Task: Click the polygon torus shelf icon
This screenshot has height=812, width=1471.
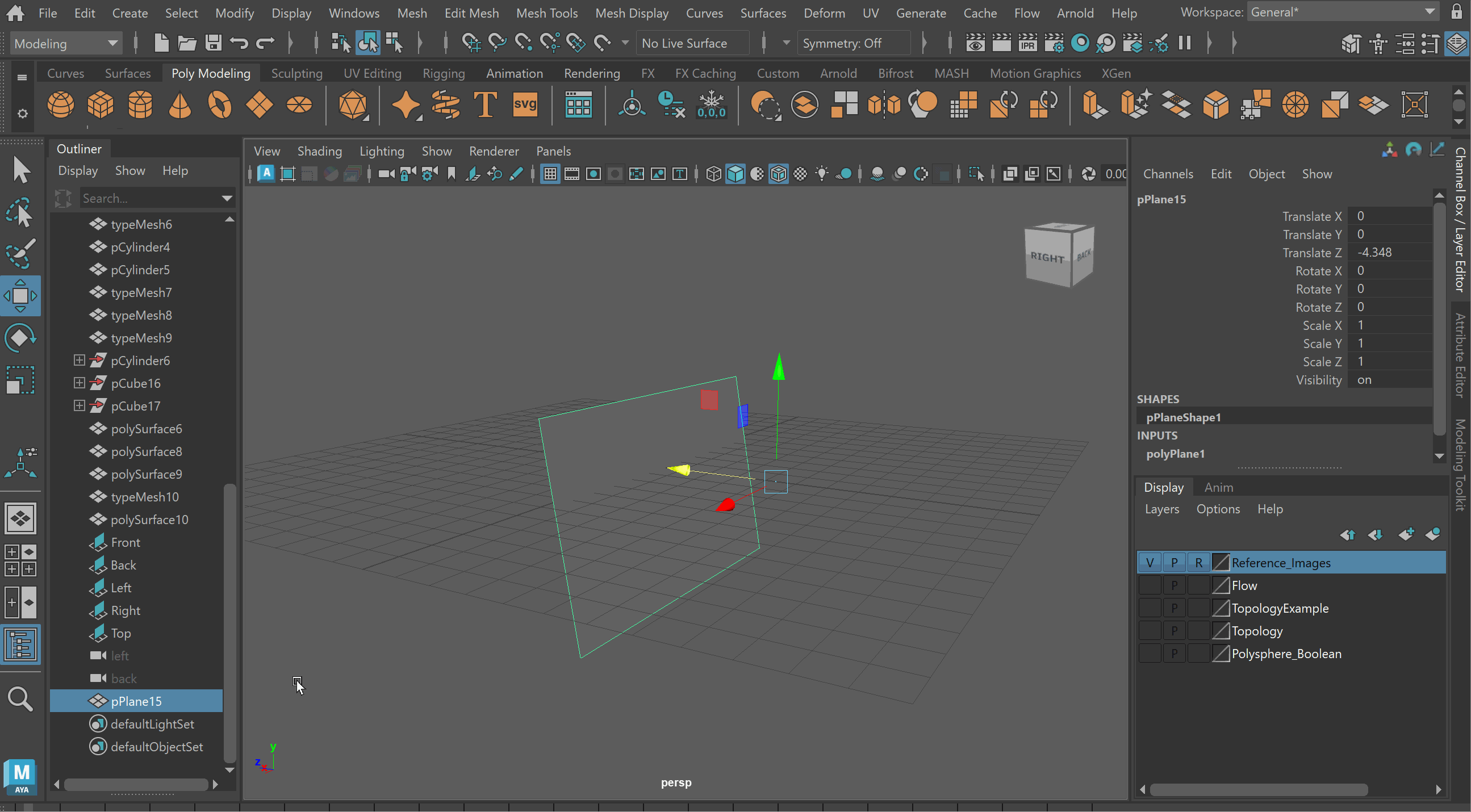Action: point(219,105)
